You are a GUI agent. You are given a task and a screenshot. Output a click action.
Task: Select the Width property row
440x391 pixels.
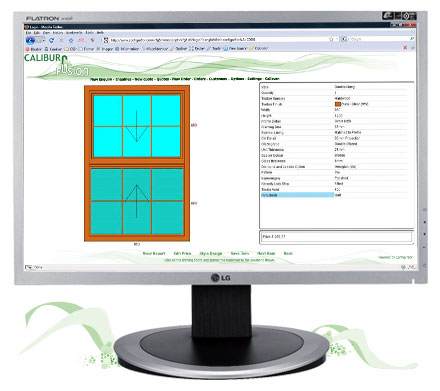tap(334, 110)
